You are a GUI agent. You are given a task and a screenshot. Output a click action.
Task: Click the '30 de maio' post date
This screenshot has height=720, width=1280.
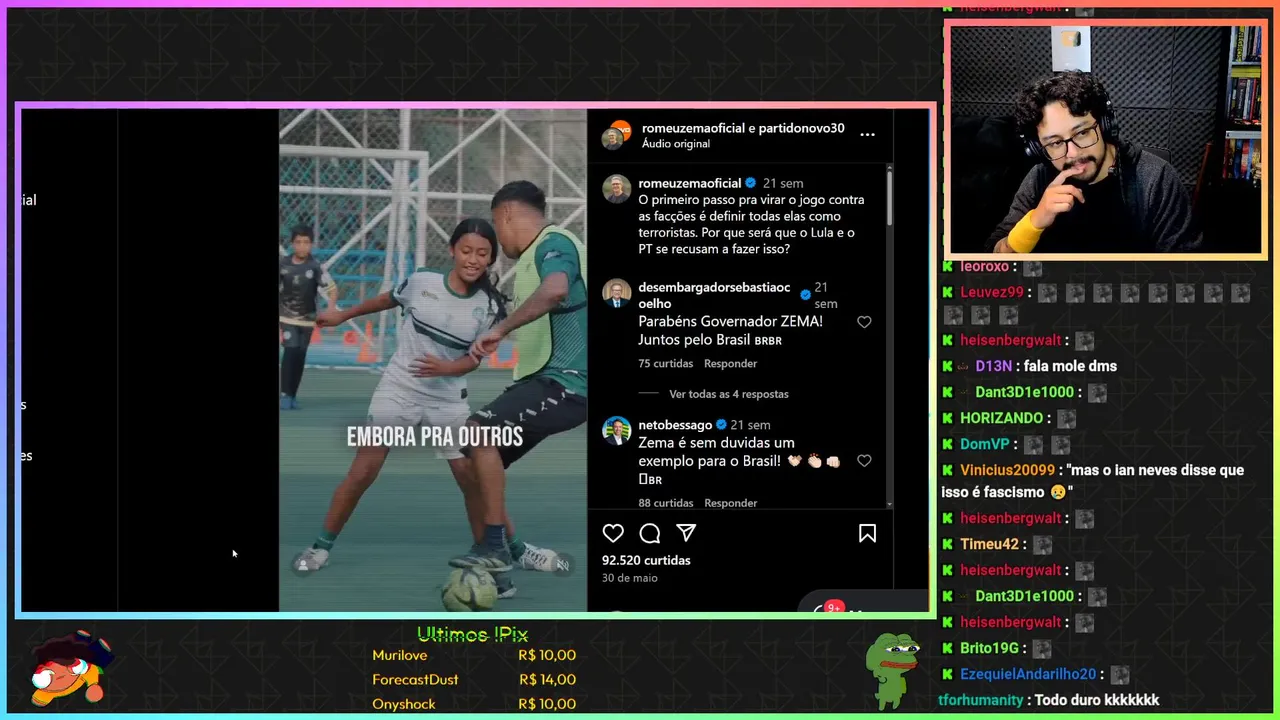[x=630, y=578]
